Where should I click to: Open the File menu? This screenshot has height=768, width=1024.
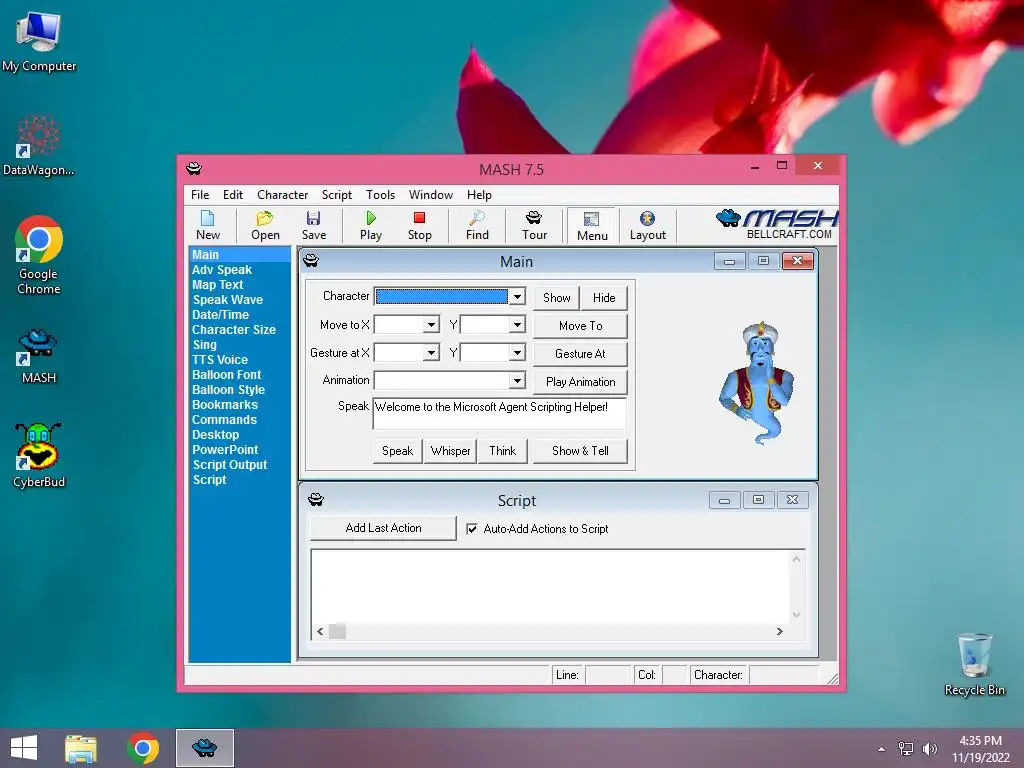[200, 195]
